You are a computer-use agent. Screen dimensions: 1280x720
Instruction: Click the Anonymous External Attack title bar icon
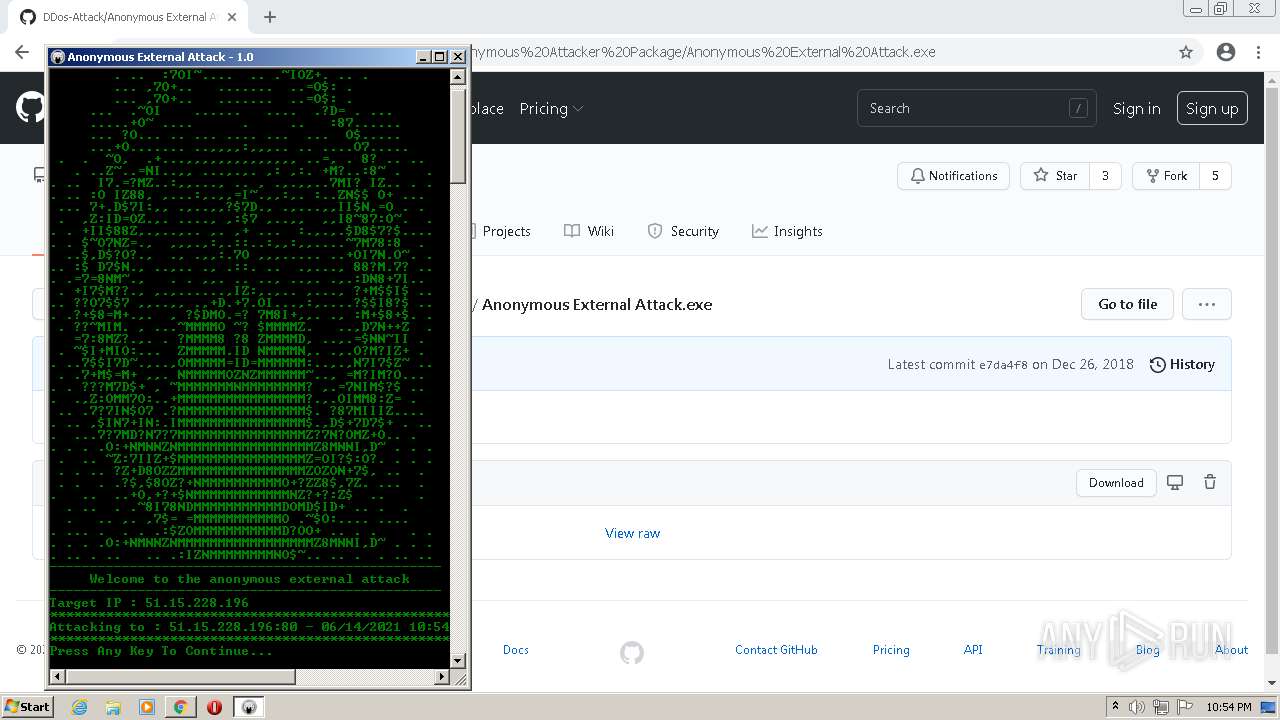(57, 57)
